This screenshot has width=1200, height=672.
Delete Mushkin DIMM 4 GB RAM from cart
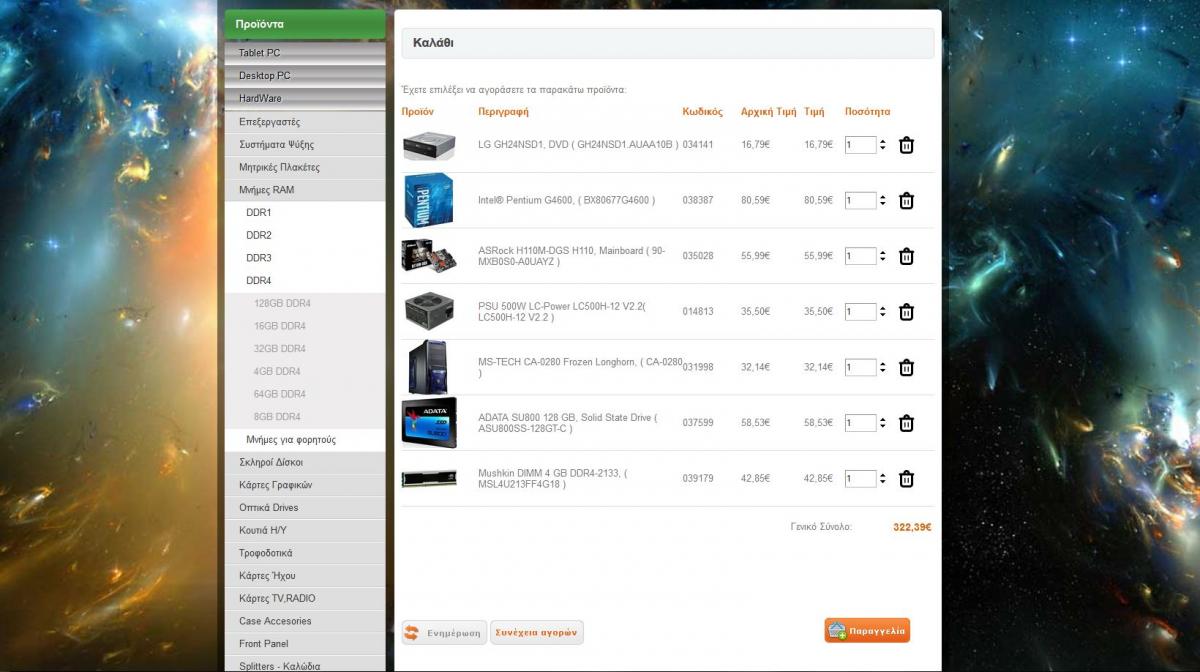point(906,479)
